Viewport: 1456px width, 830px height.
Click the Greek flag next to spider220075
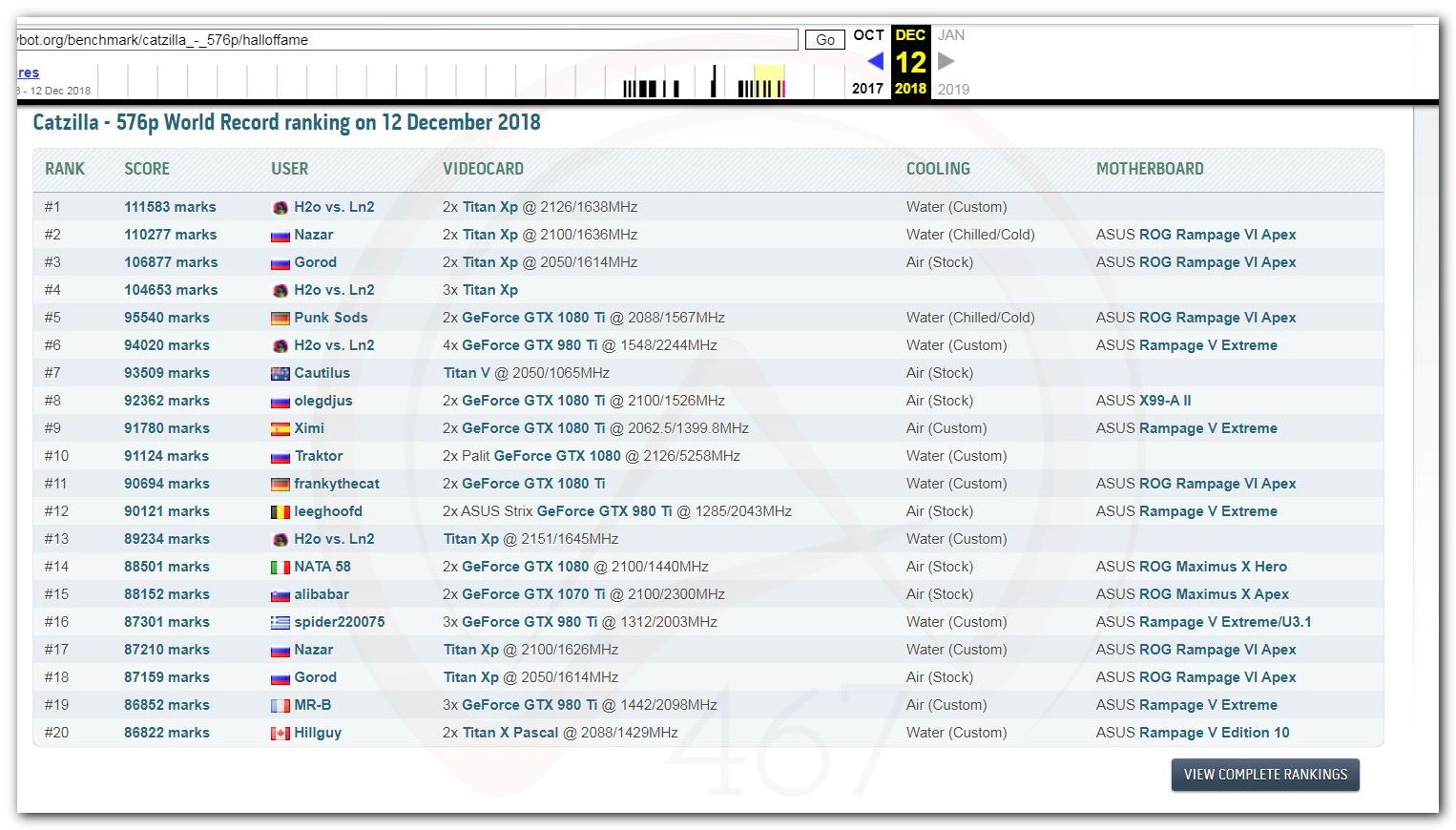[281, 622]
